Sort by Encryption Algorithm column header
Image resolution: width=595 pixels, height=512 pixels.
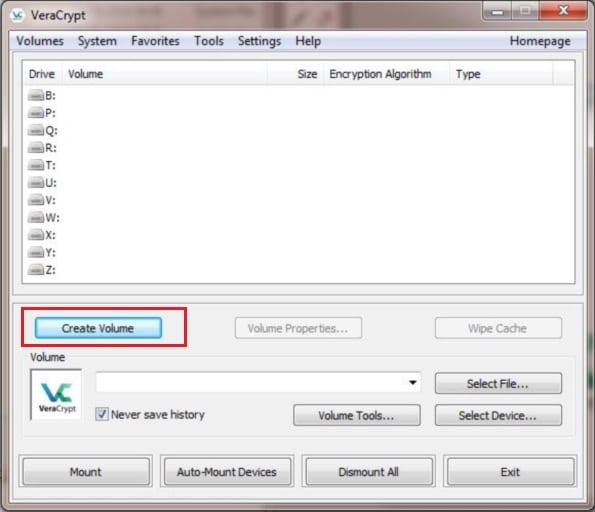click(x=387, y=74)
